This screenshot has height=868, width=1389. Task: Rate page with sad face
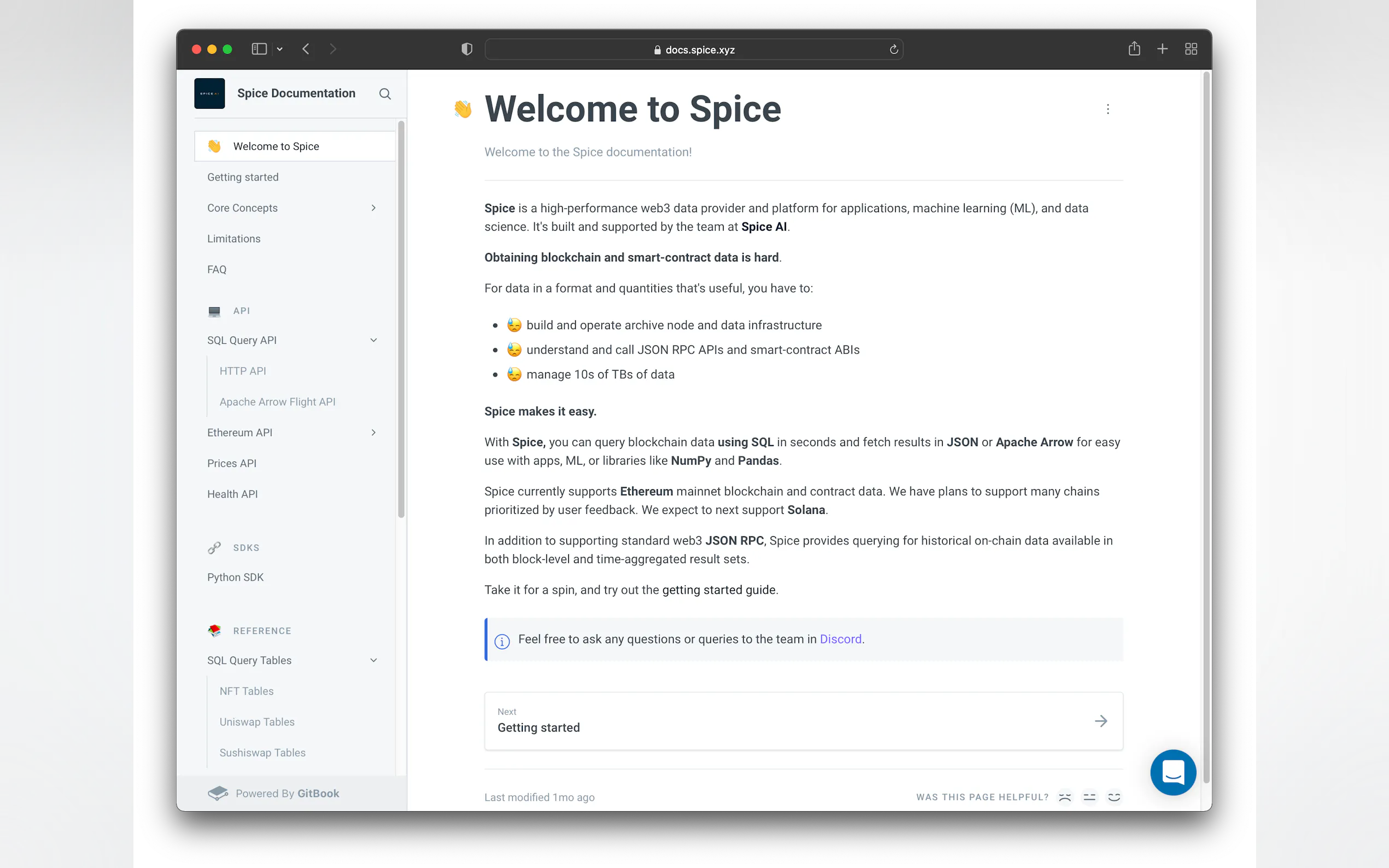(x=1065, y=797)
